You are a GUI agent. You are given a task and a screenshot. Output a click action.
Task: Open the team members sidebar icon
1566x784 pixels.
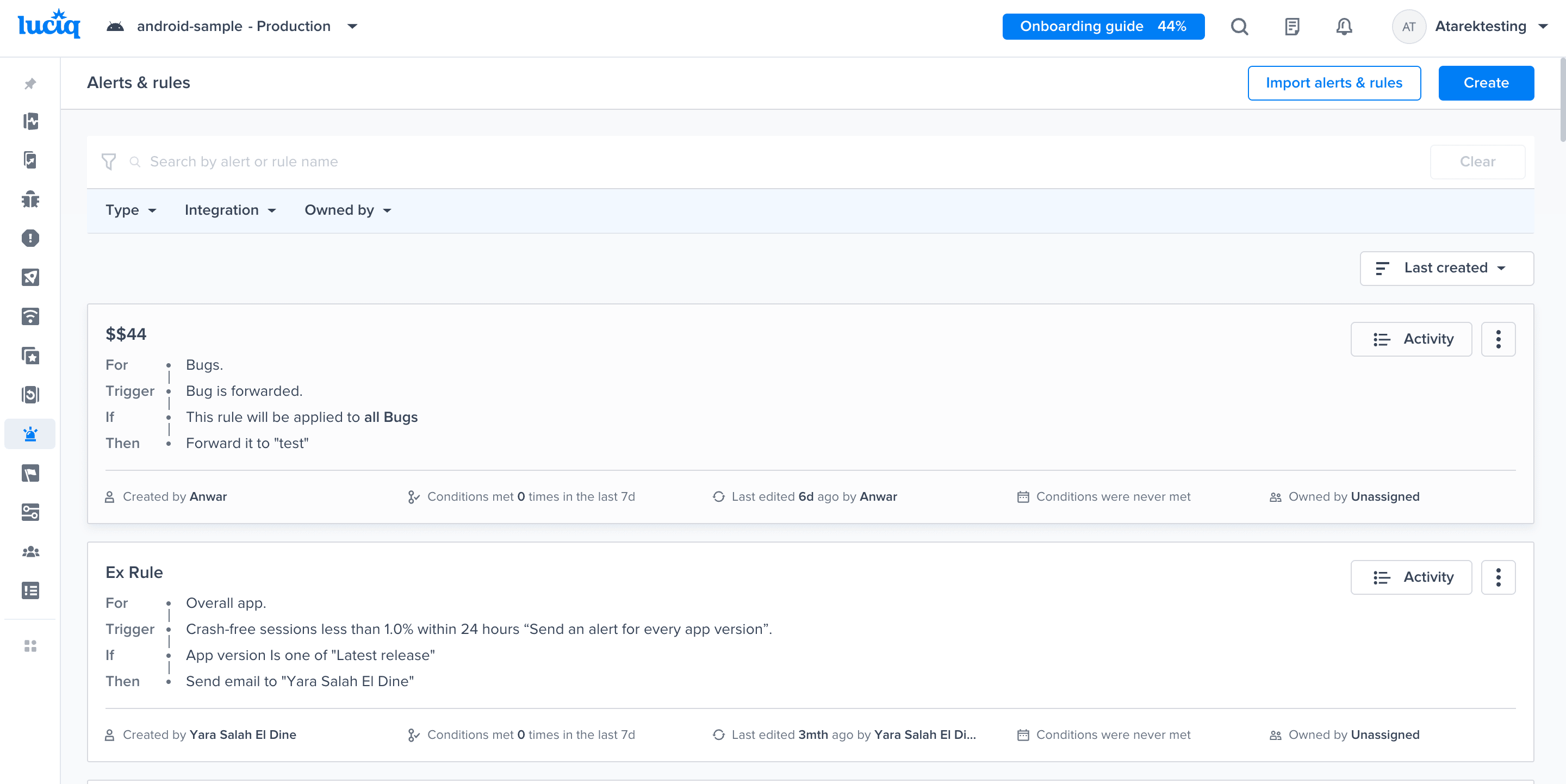[x=30, y=552]
